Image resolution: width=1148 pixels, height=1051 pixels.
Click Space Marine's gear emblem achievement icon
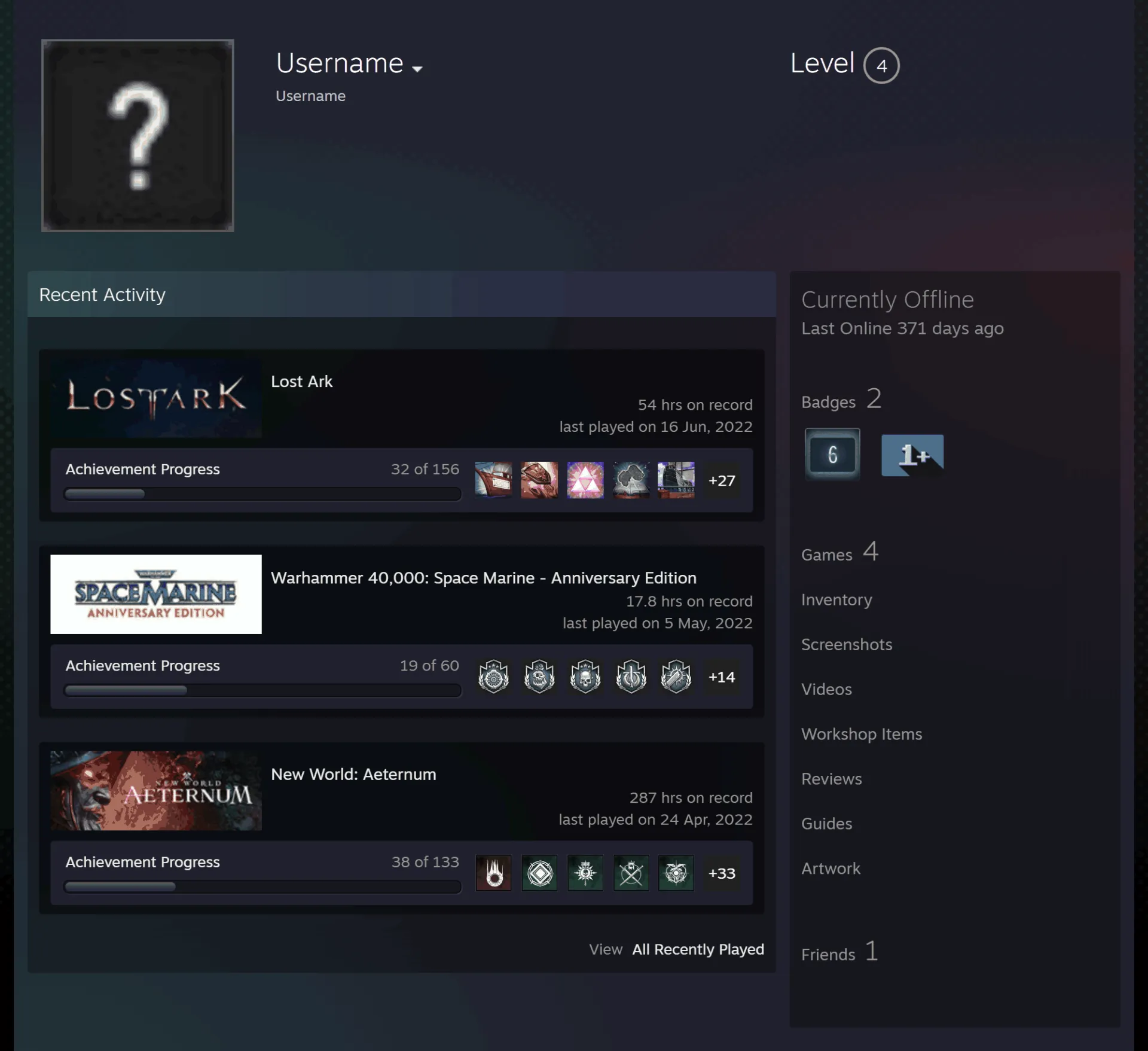(493, 677)
